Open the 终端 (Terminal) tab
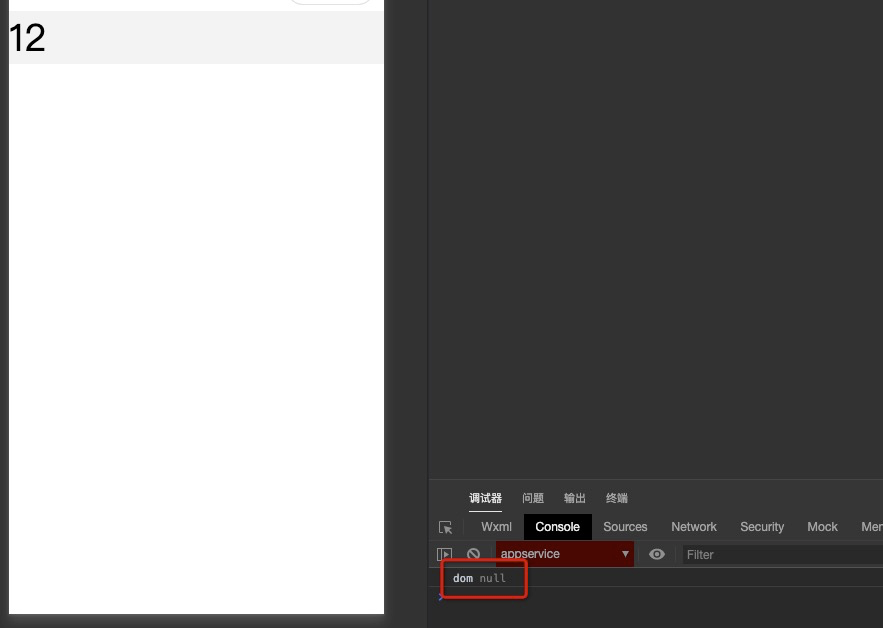The image size is (883, 628). pos(616,498)
